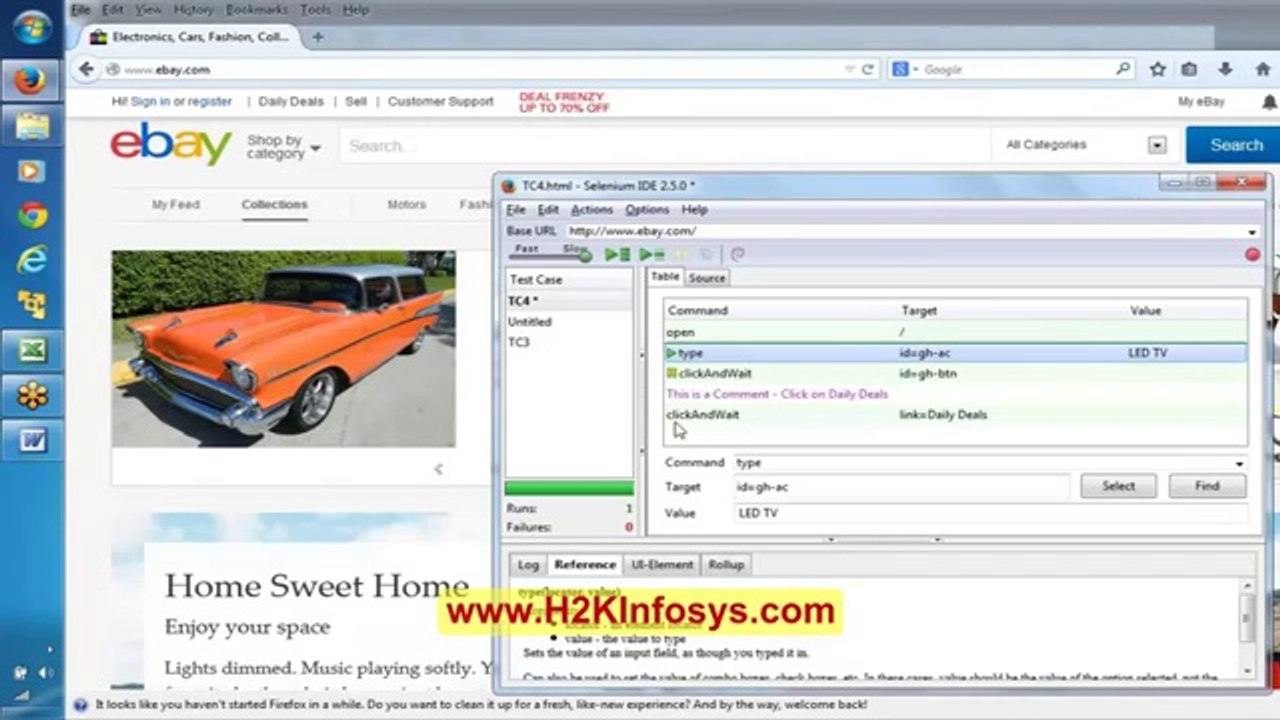Expand the Command dropdown in Selenium IDE
This screenshot has width=1280, height=720.
(1239, 464)
